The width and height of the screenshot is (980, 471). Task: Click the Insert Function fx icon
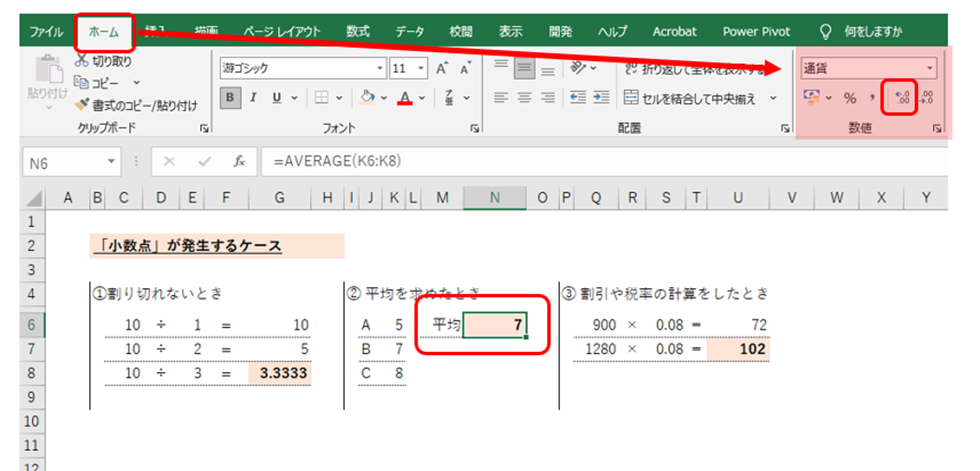[x=239, y=161]
